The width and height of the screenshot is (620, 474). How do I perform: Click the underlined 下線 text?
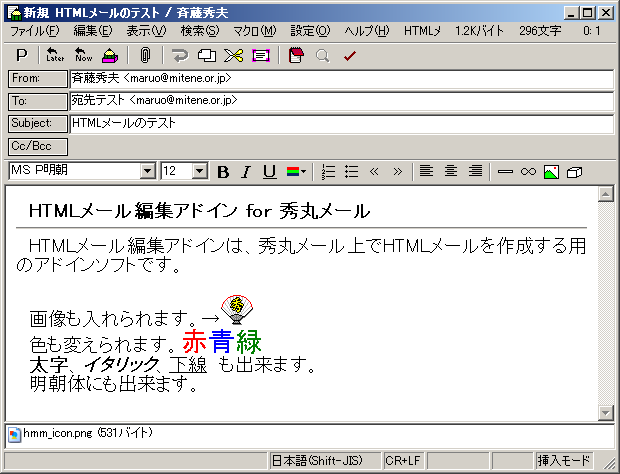(188, 364)
